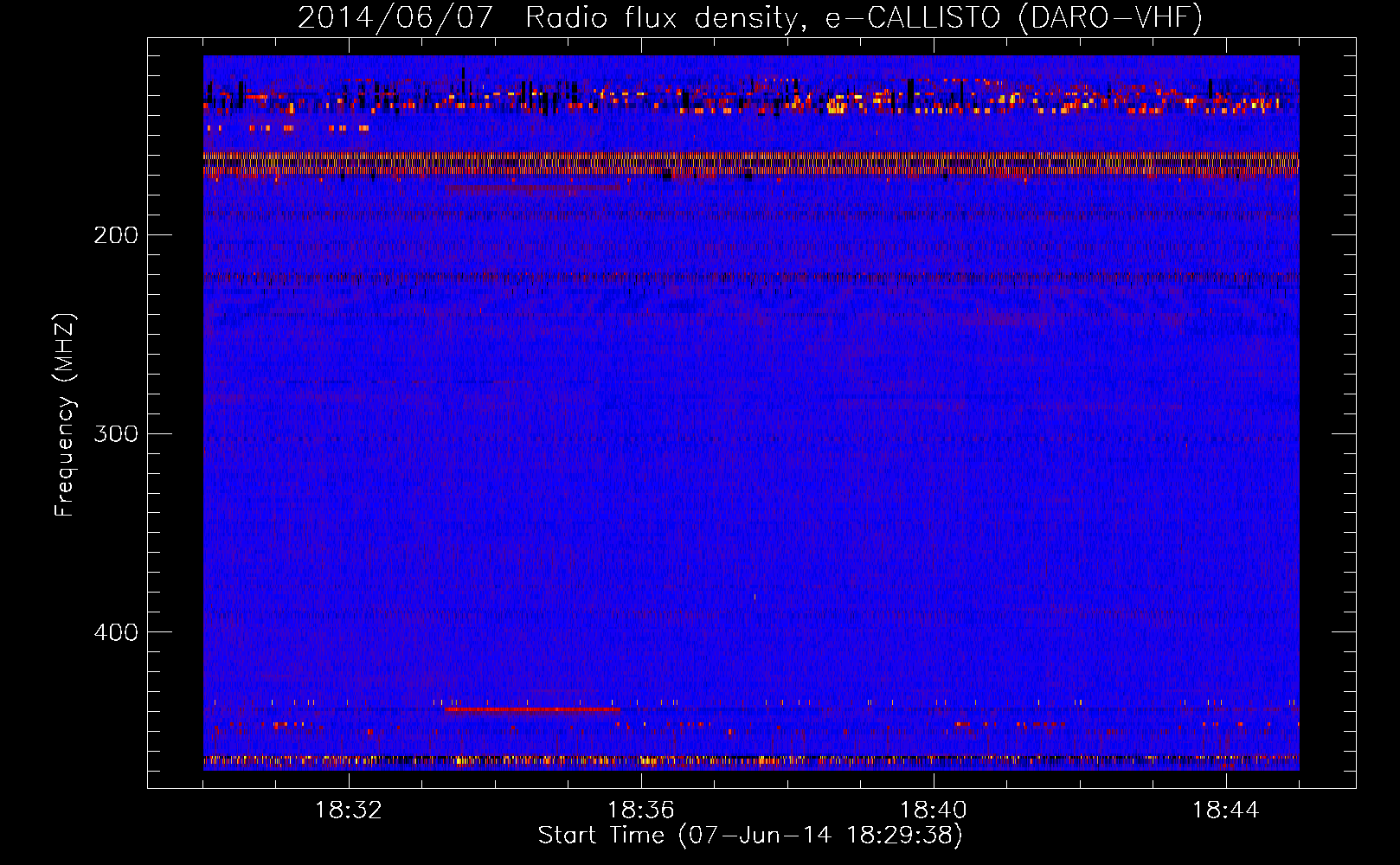Click the 18:36 time tick label
The width and height of the screenshot is (1400, 865).
641,811
